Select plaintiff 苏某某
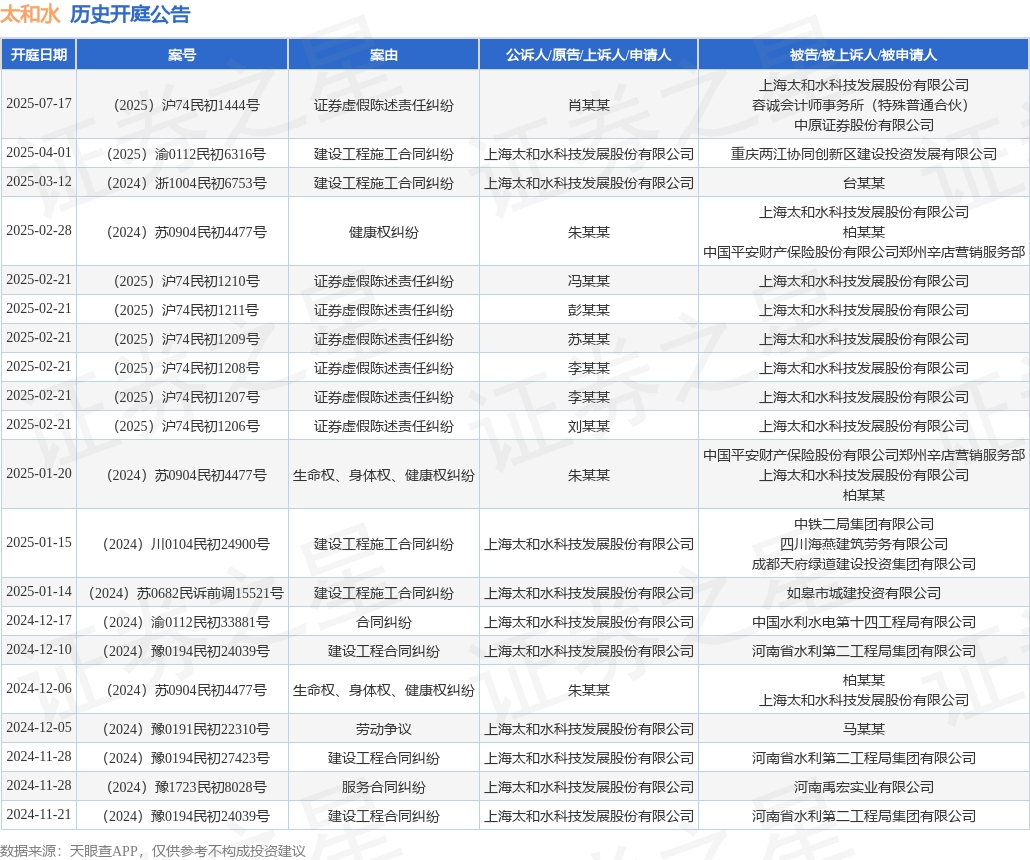Image resolution: width=1030 pixels, height=860 pixels. pyautogui.click(x=589, y=339)
